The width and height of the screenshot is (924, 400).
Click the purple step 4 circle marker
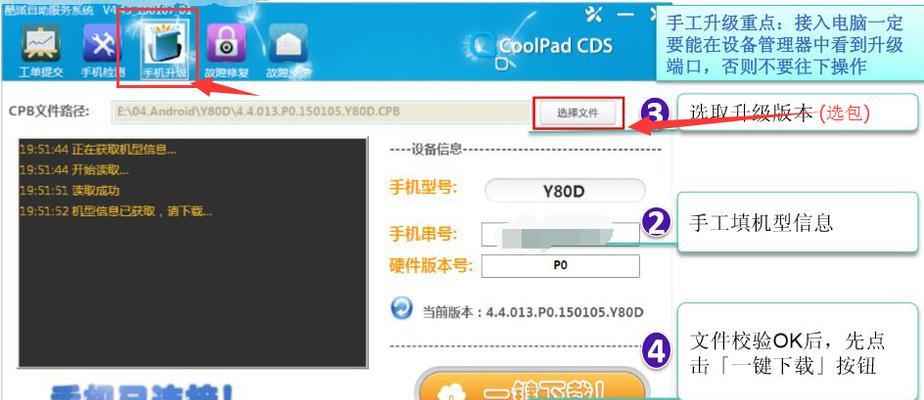point(656,351)
